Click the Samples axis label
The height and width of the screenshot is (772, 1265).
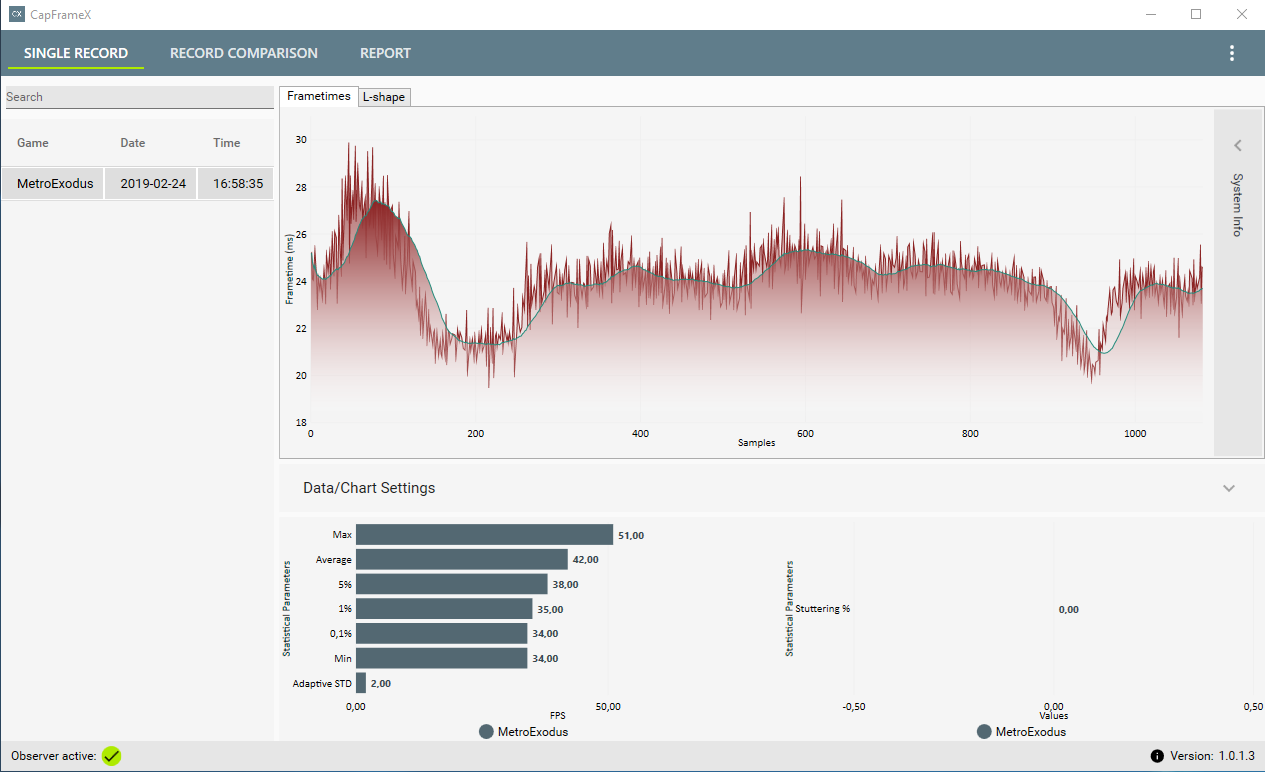coord(756,442)
